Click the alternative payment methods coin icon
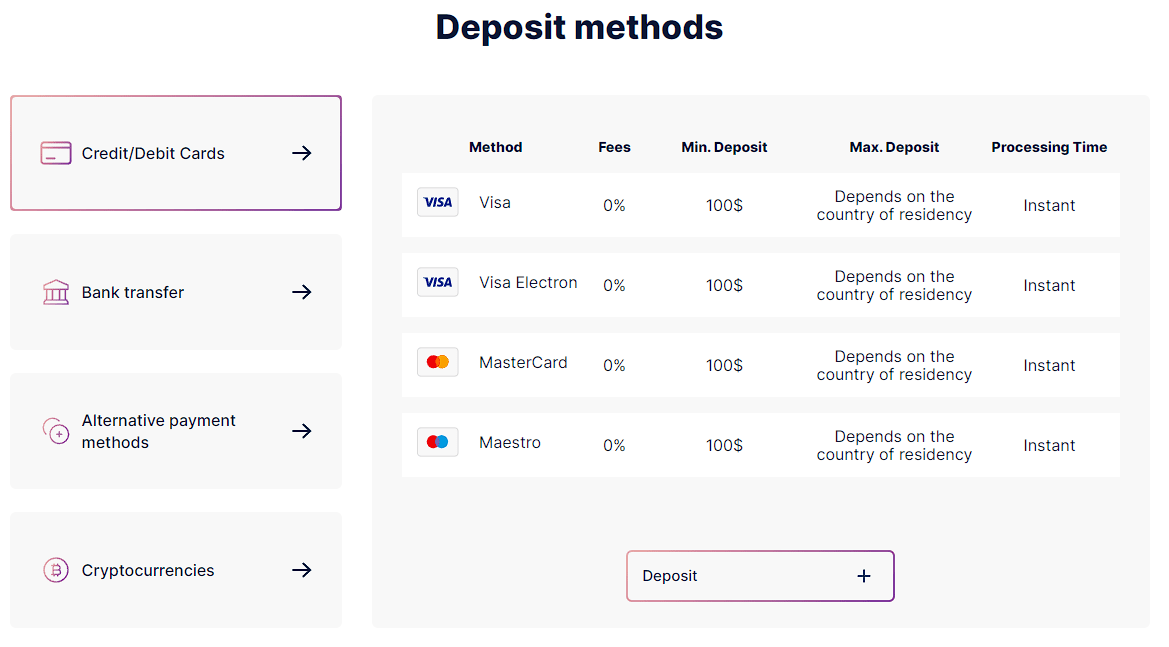This screenshot has width=1169, height=647. (x=56, y=431)
